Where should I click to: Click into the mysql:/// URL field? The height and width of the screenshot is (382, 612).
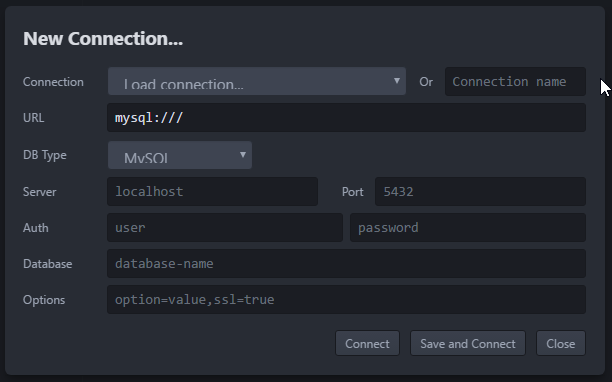click(347, 117)
